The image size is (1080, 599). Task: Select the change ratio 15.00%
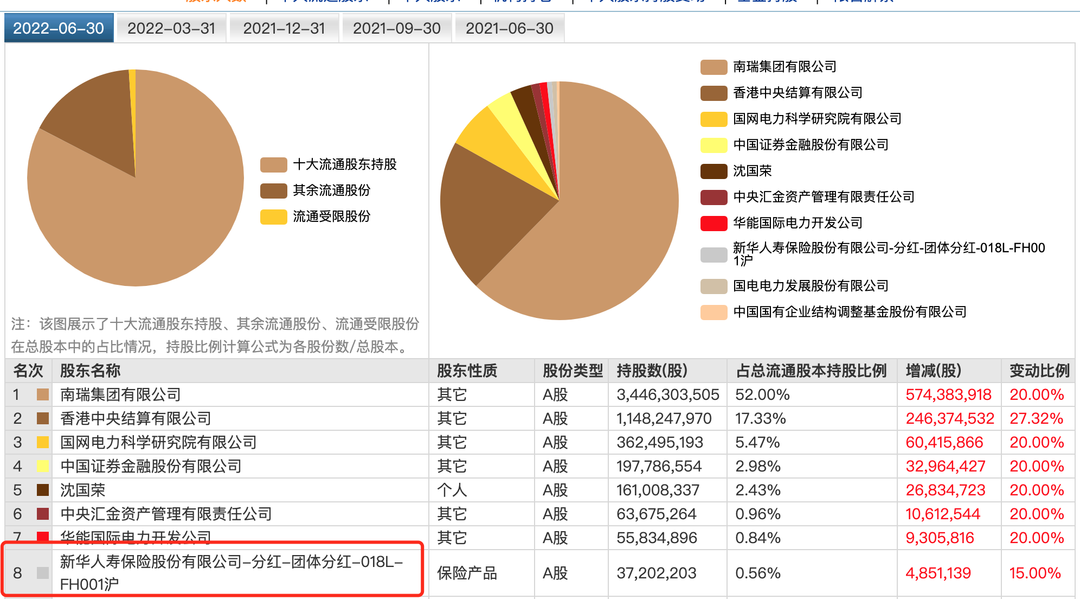pyautogui.click(x=1035, y=573)
